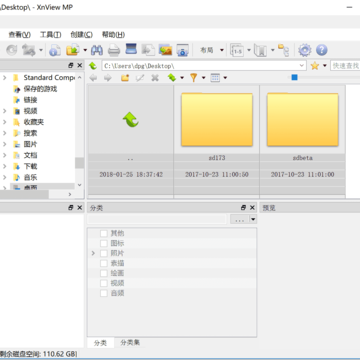Click the batch rename 1-5 icon
This screenshot has width=360, height=360.
point(237,50)
